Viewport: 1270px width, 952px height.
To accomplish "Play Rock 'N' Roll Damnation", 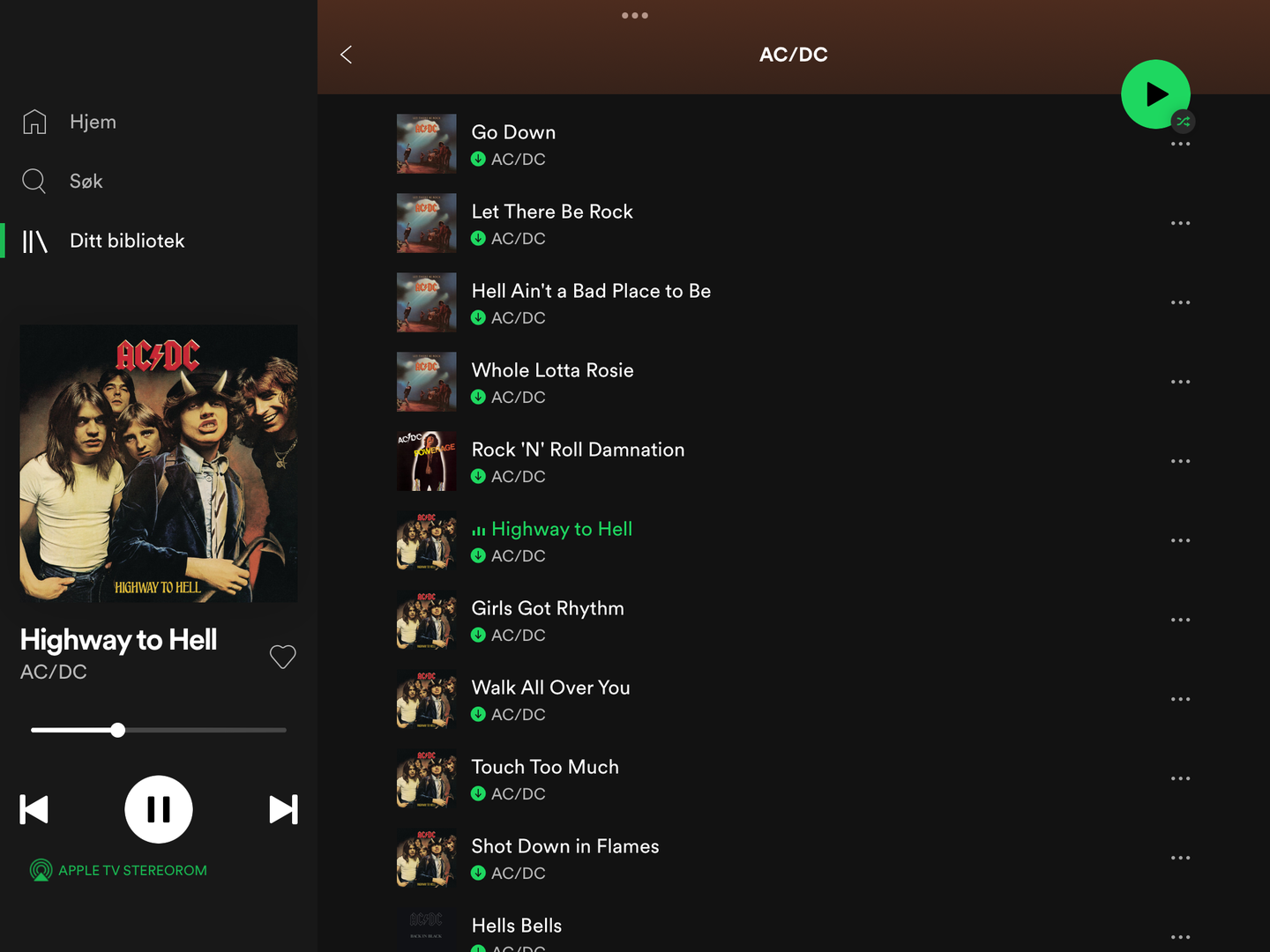I will [578, 450].
